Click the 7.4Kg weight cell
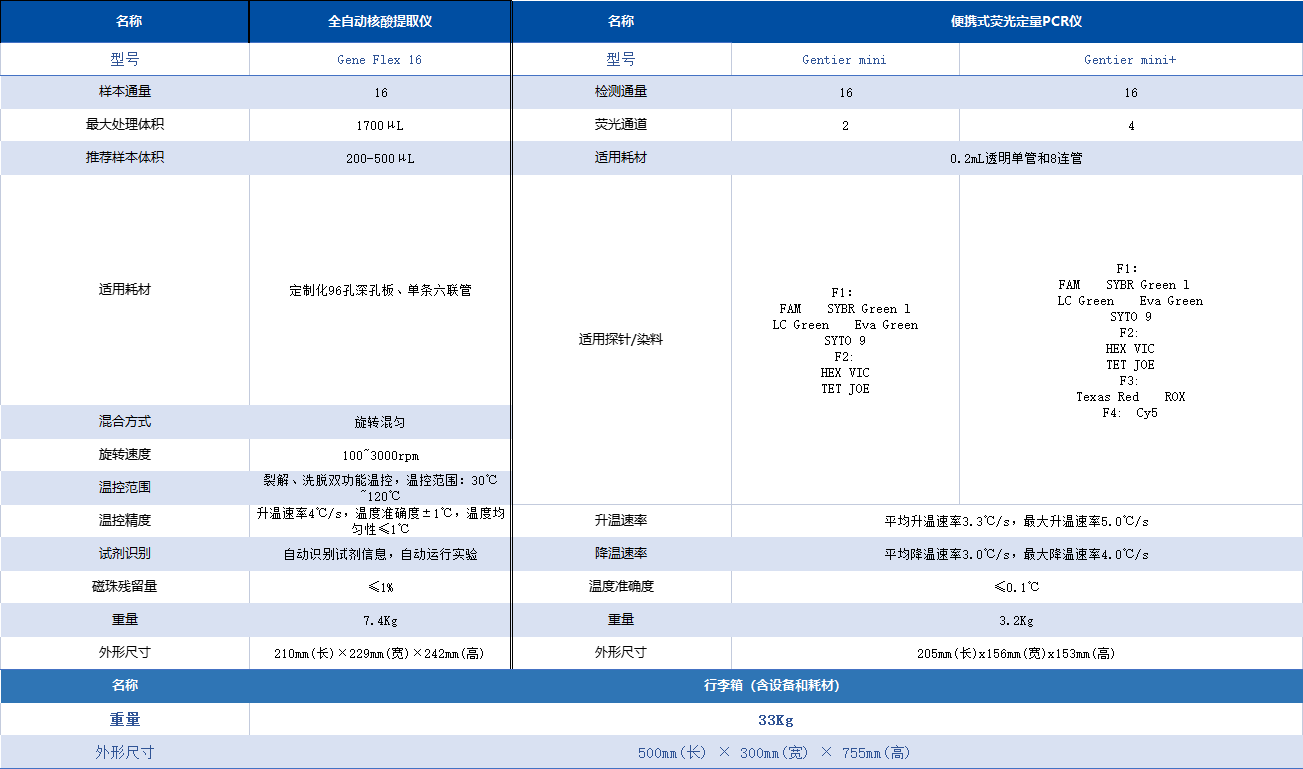 (379, 619)
